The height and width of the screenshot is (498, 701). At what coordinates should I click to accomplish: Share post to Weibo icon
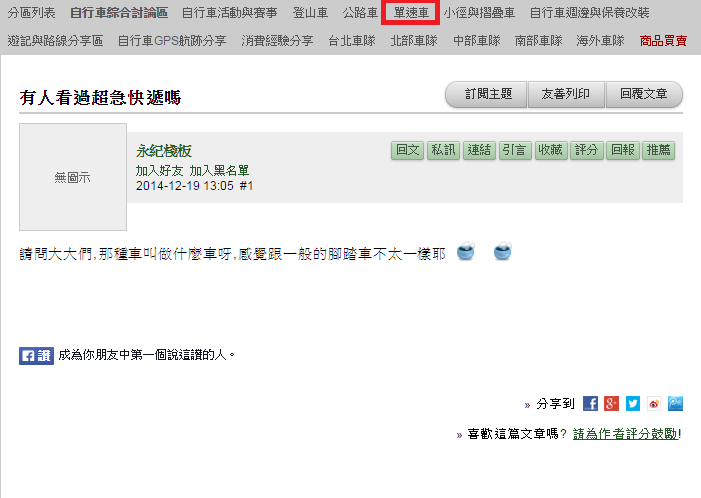tap(654, 403)
